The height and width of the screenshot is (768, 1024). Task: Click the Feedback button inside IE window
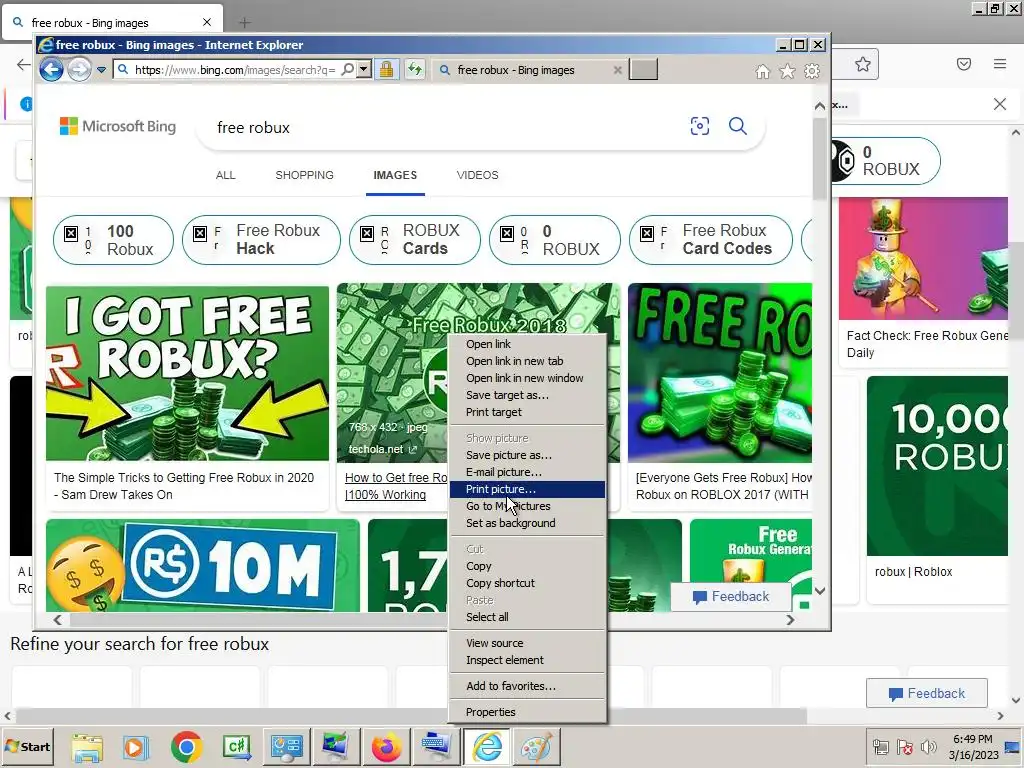[x=731, y=597]
